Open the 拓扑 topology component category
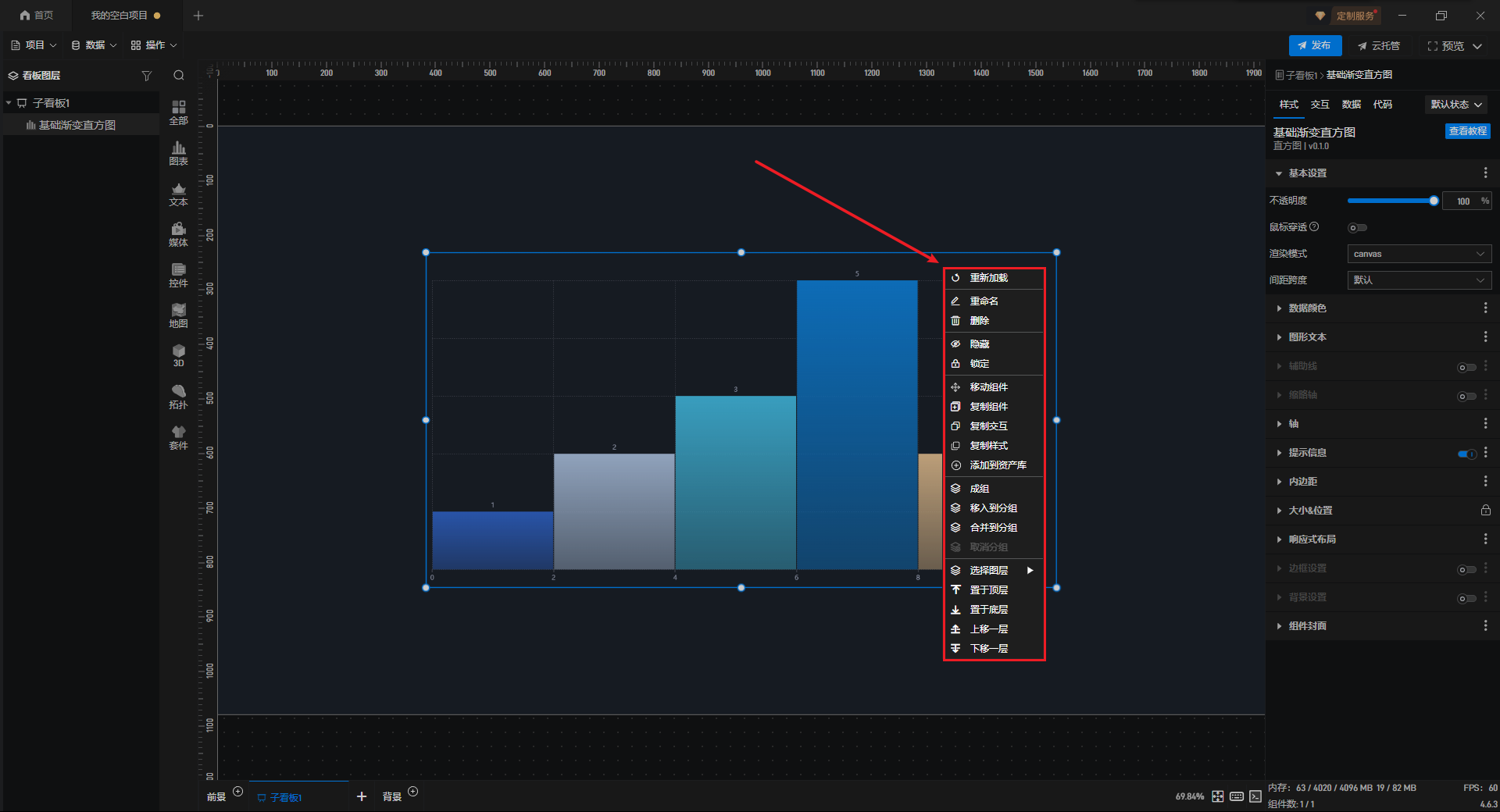 tap(178, 397)
